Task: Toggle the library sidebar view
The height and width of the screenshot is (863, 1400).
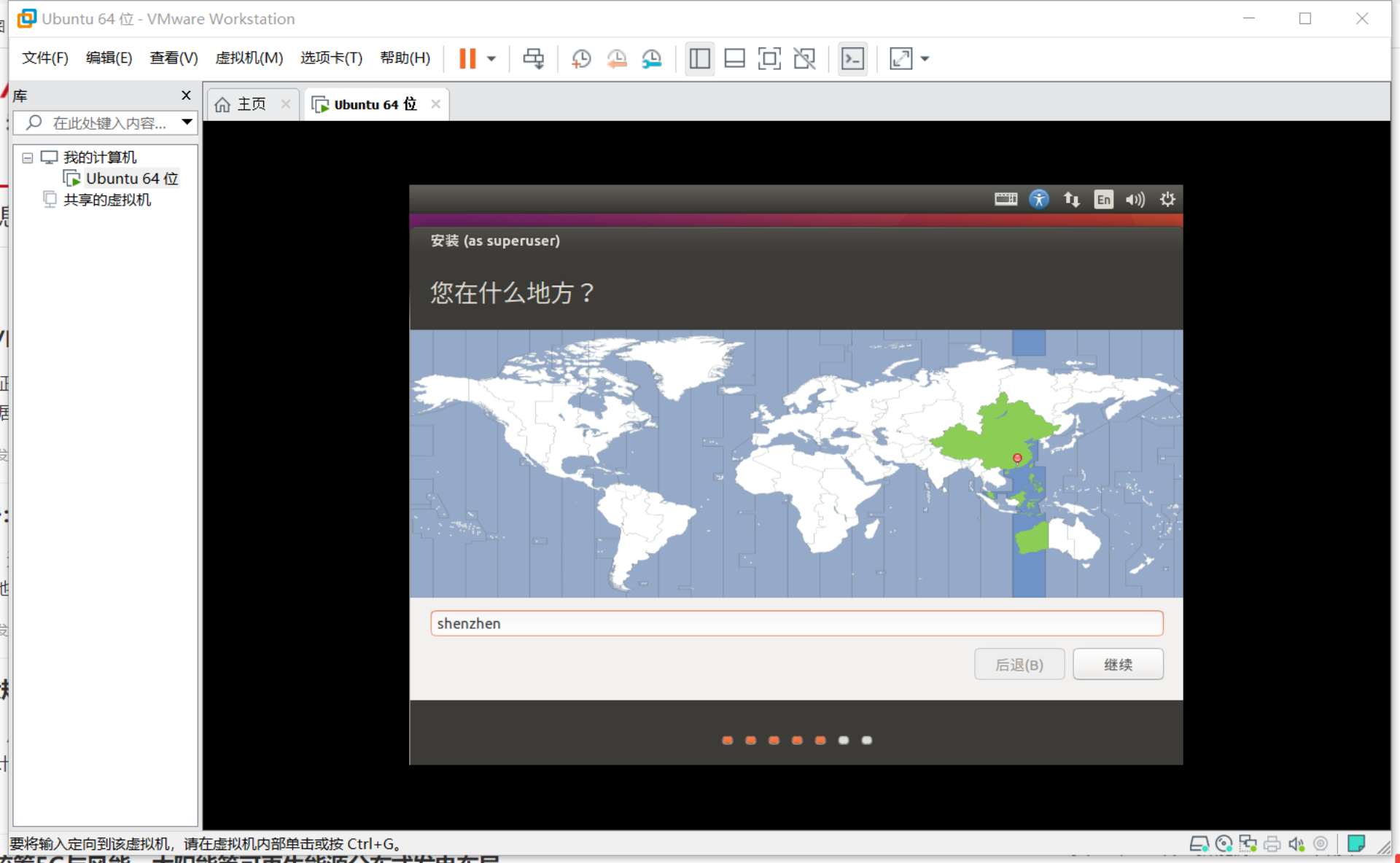Action: pyautogui.click(x=699, y=58)
